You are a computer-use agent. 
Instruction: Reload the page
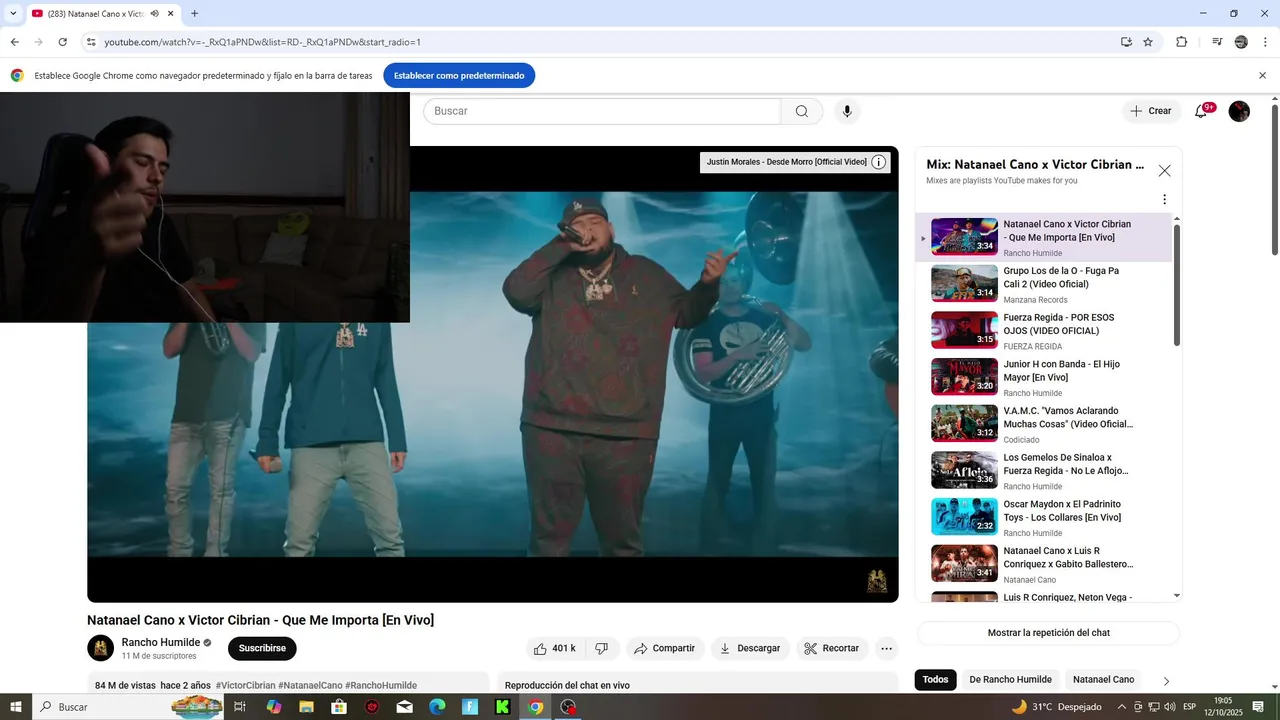coord(63,42)
